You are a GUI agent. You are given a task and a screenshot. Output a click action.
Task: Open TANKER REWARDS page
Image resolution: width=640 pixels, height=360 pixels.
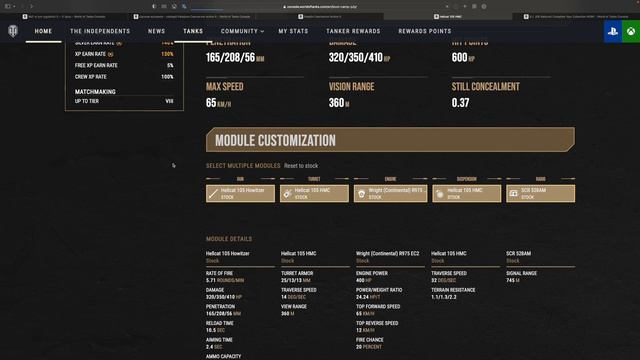tap(353, 31)
